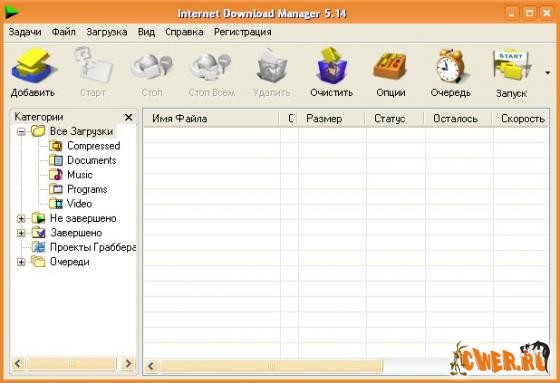Minimize the Internet Download Manager window
The width and height of the screenshot is (560, 383).
point(512,13)
